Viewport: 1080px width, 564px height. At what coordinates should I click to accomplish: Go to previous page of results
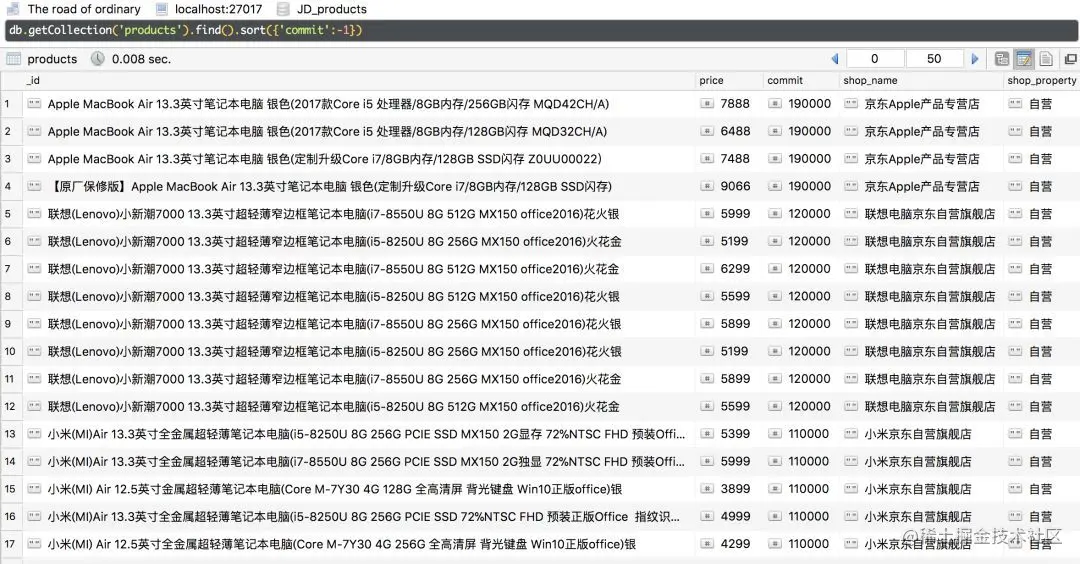point(835,59)
